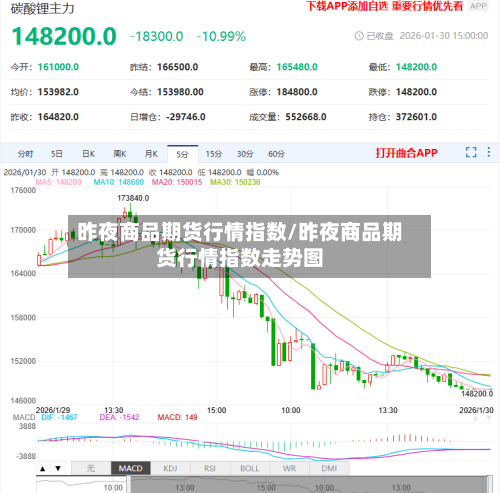Click the MA30: 150236 legend label
Image resolution: width=500 pixels, height=493 pixels.
[x=235, y=182]
